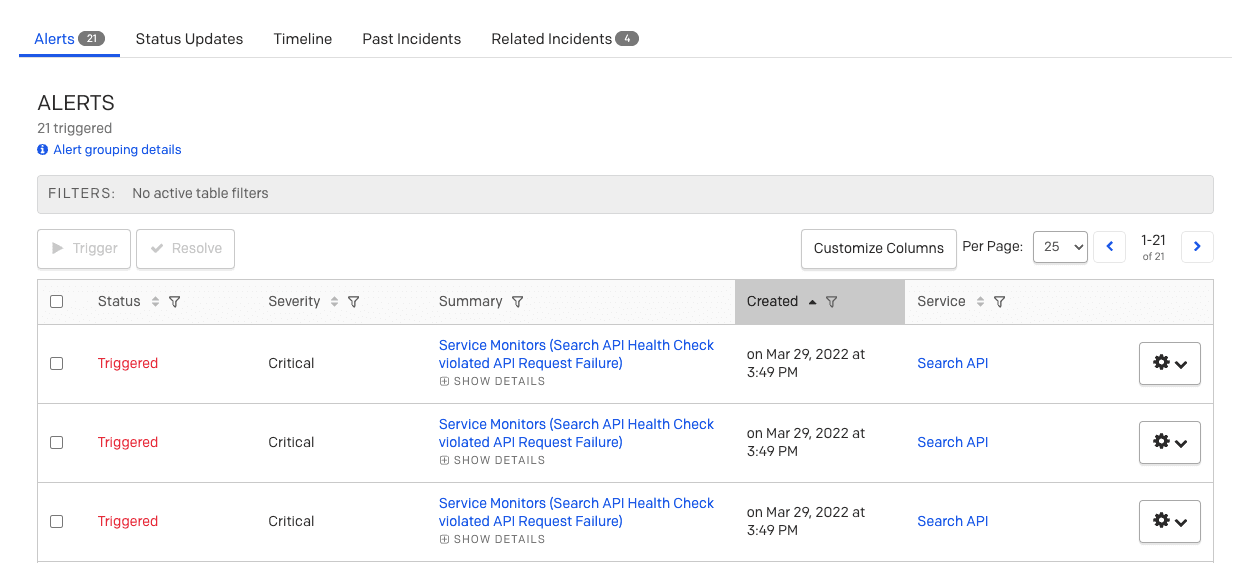Tick the select-all checkbox in table header
This screenshot has width=1251, height=563.
(x=57, y=302)
